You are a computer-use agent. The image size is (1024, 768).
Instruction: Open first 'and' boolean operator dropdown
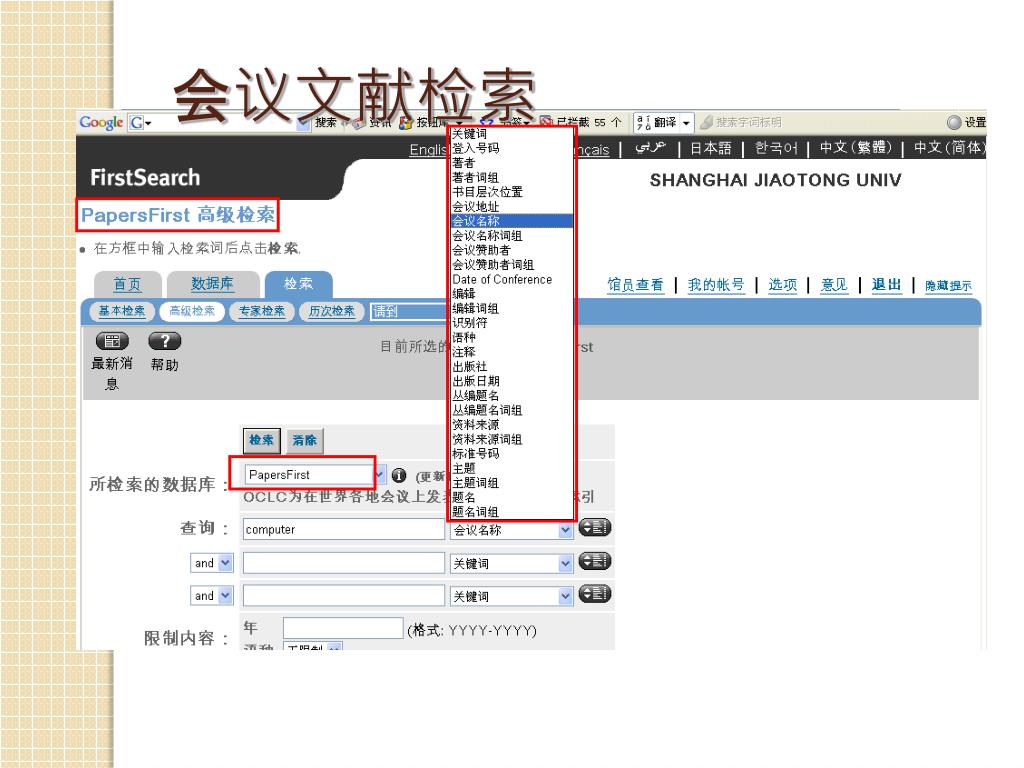(225, 562)
